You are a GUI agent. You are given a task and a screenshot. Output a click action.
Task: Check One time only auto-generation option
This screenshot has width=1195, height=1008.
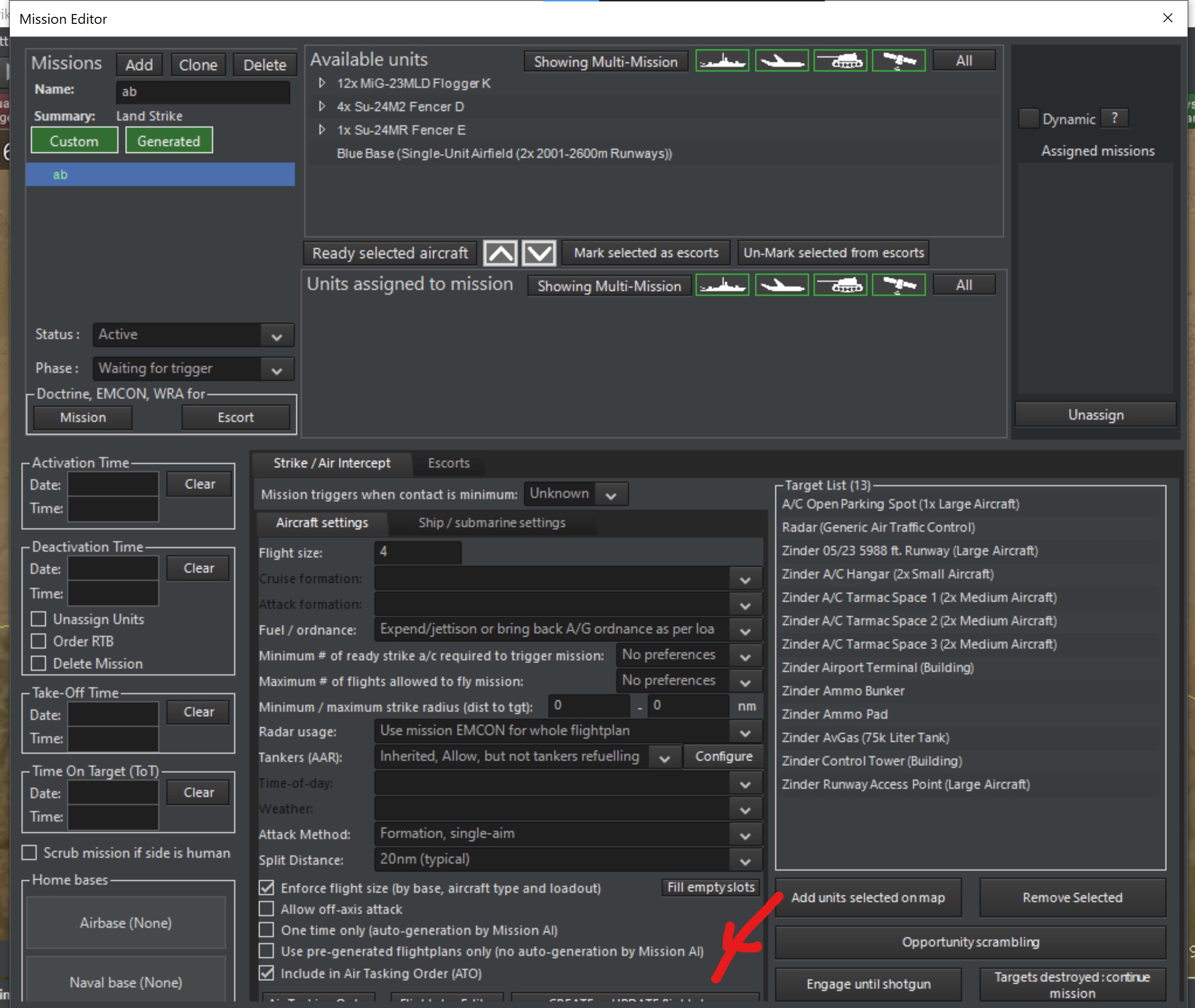pos(266,929)
